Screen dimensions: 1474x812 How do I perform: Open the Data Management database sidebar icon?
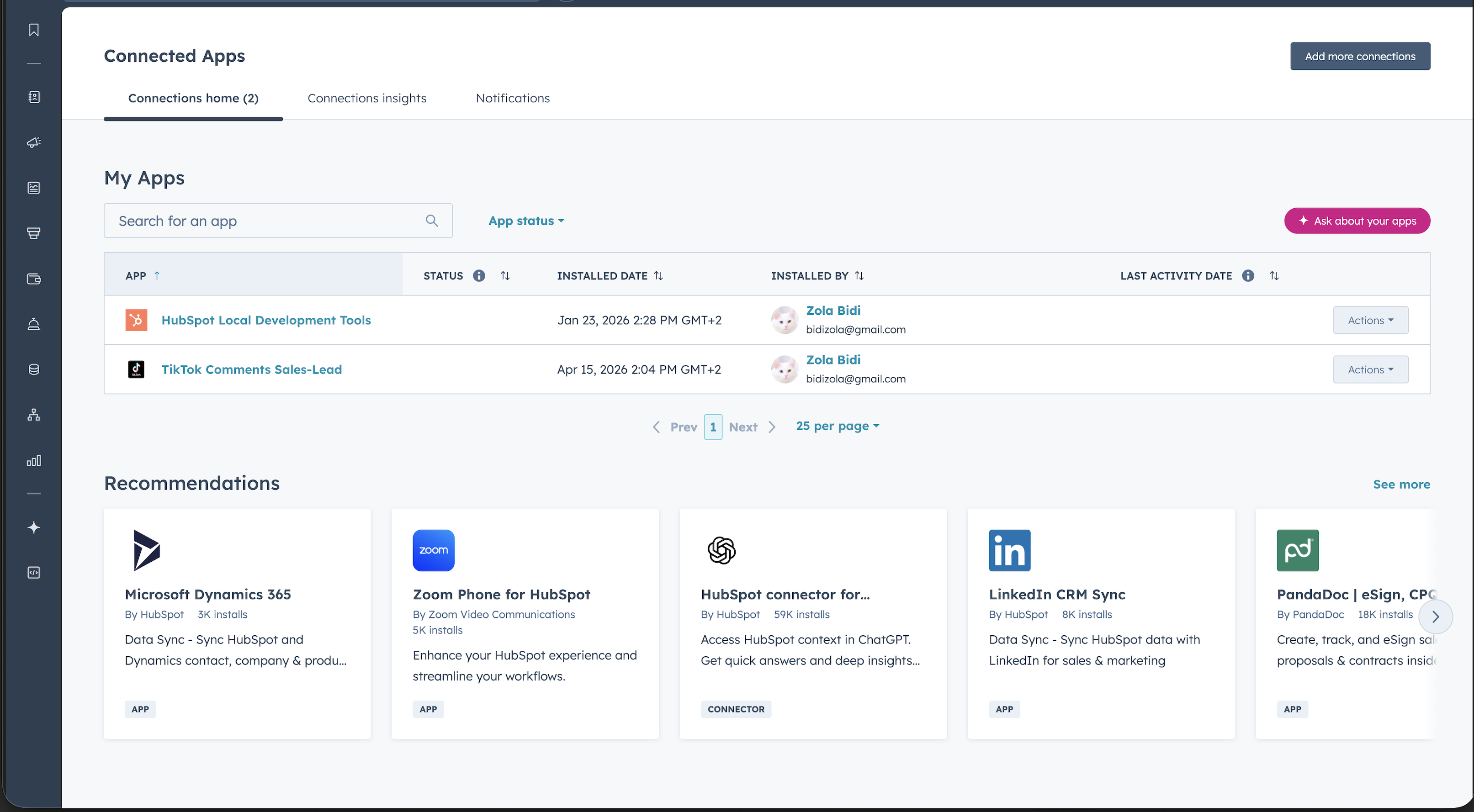tap(34, 369)
